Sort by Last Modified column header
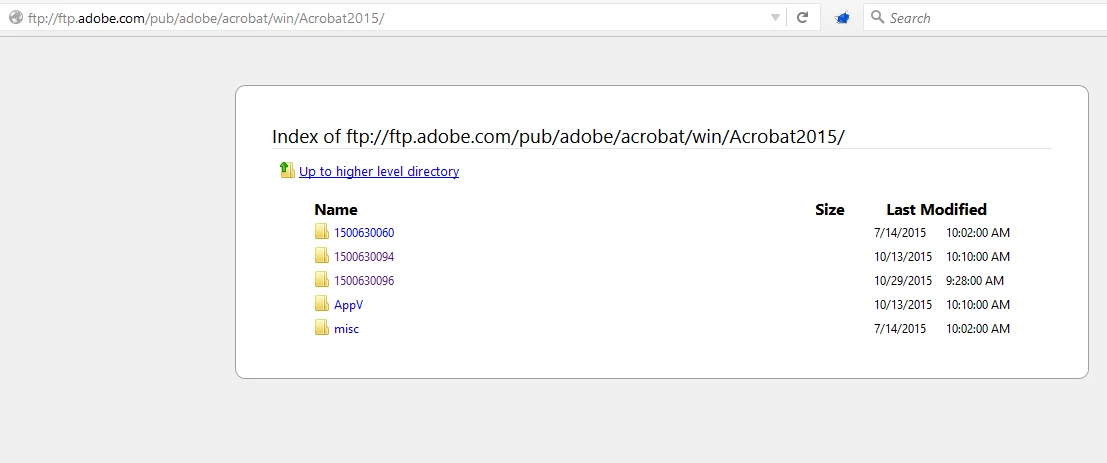This screenshot has height=463, width=1107. tap(936, 210)
